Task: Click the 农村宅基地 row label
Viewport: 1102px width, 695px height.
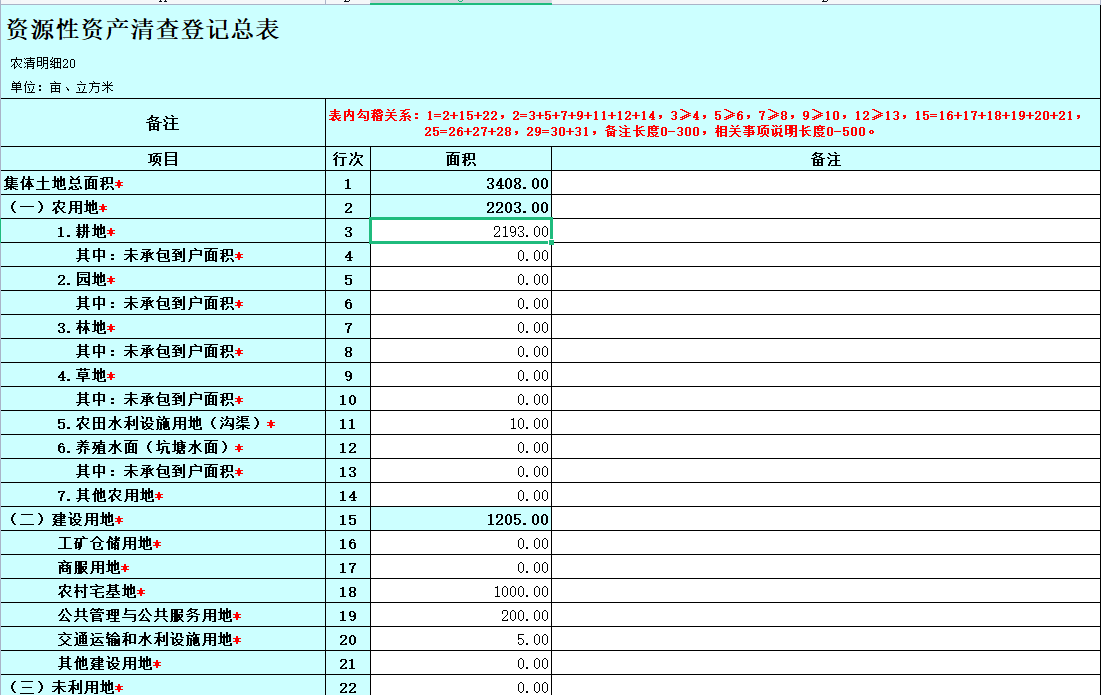Action: click(101, 591)
